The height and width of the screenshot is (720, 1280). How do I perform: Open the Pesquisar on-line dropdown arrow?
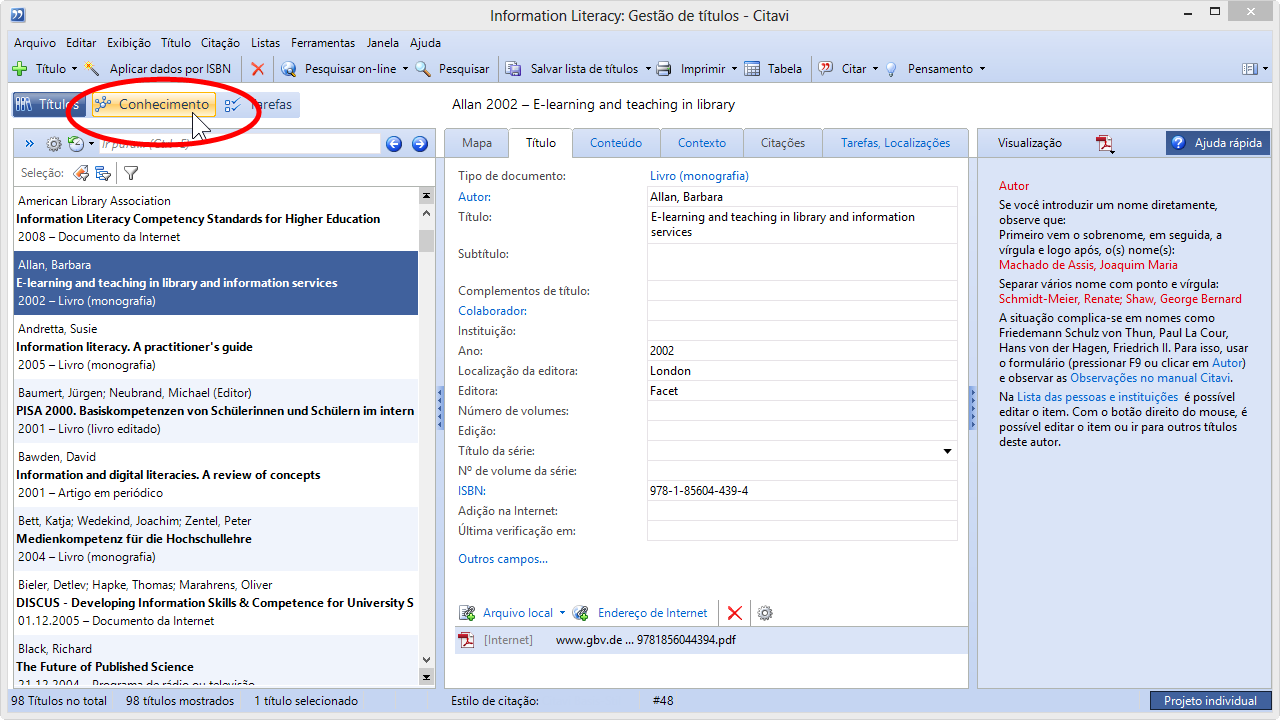tap(405, 69)
